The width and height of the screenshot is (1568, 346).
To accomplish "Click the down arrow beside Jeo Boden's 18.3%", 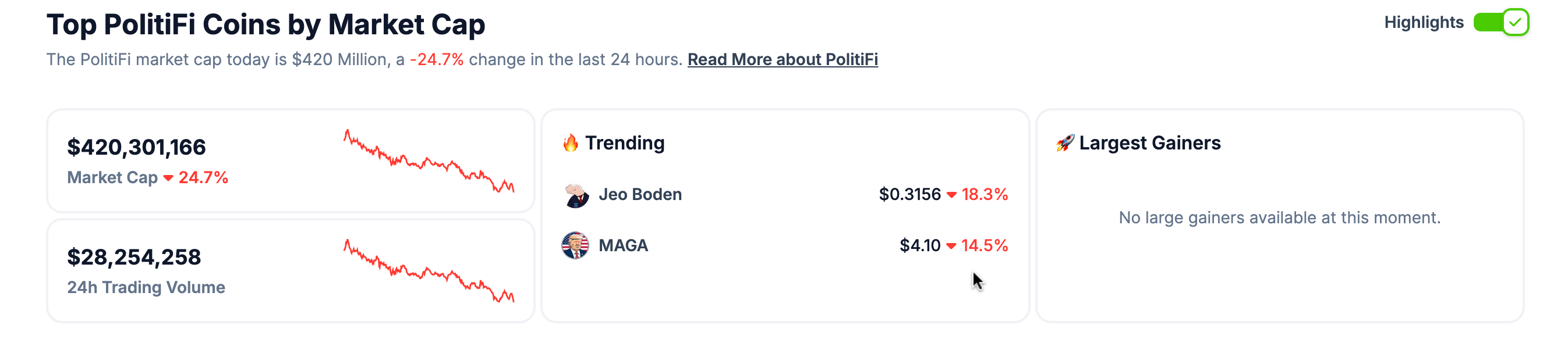I will click(x=951, y=195).
